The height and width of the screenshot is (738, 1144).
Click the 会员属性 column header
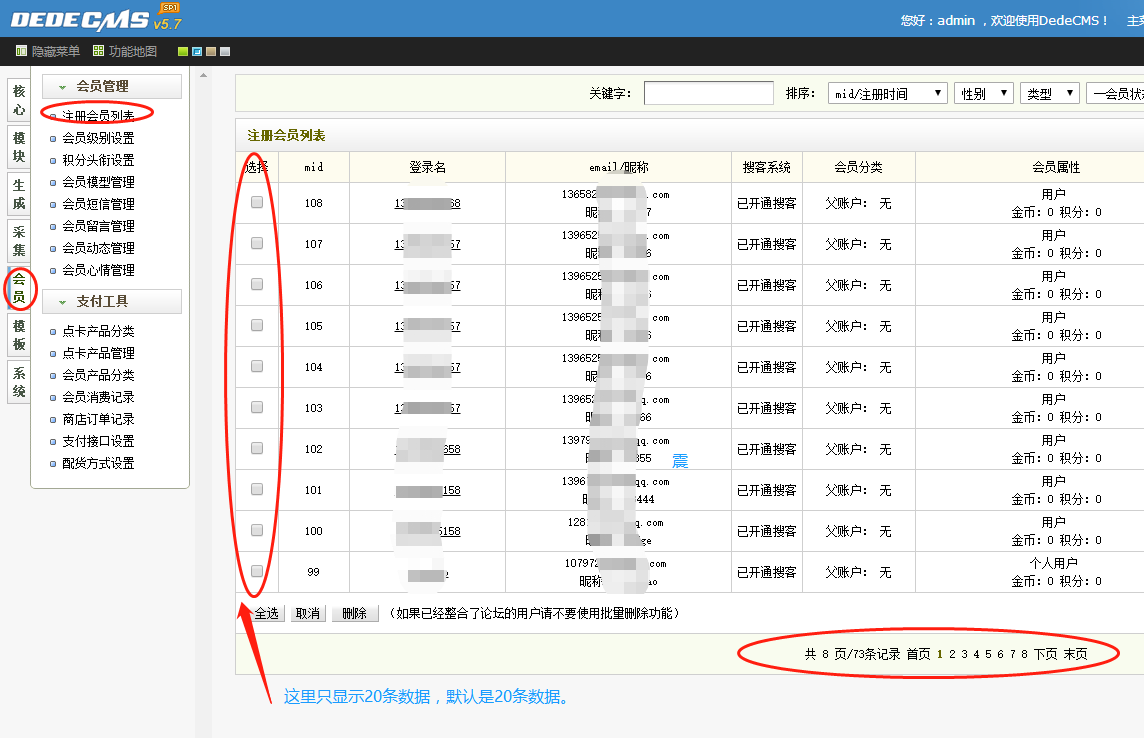pyautogui.click(x=1056, y=167)
